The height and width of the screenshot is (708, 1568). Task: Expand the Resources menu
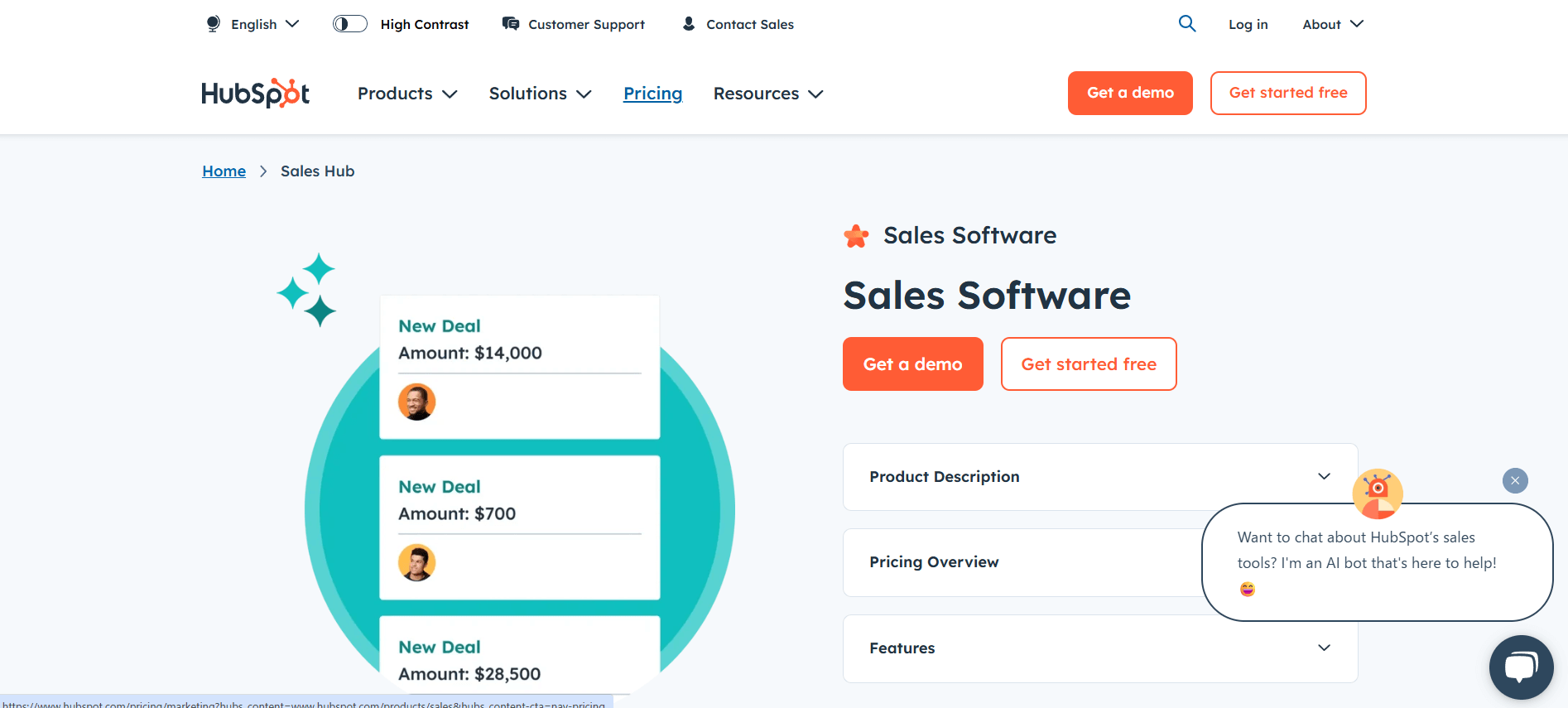[768, 94]
